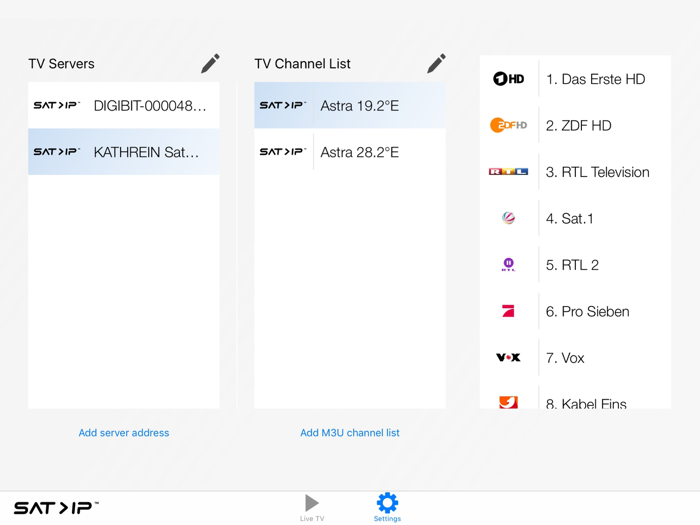Select channel 2. ZDF HD
This screenshot has height=525, width=700.
click(575, 125)
